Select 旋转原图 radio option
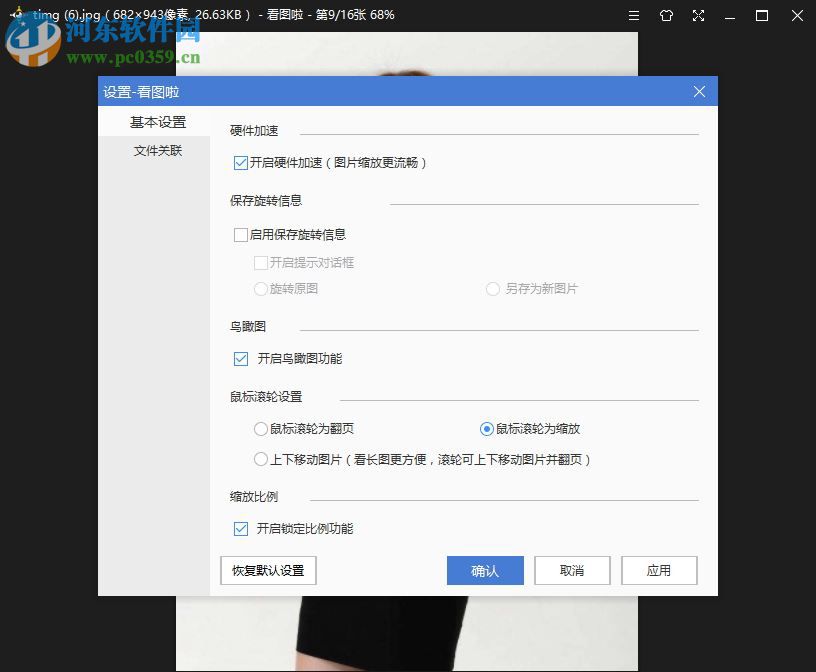 [261, 289]
